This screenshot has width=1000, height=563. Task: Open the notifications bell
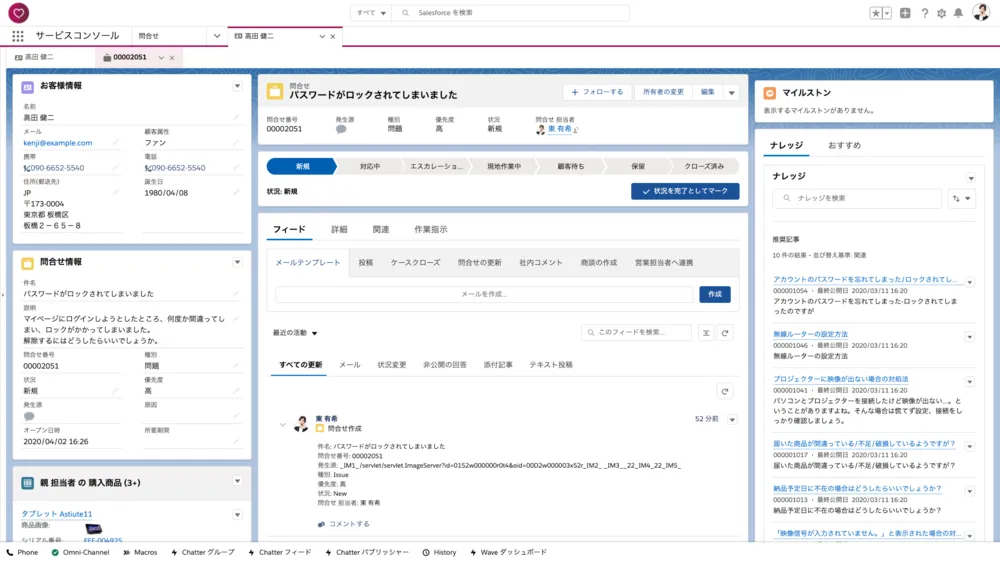tap(958, 13)
